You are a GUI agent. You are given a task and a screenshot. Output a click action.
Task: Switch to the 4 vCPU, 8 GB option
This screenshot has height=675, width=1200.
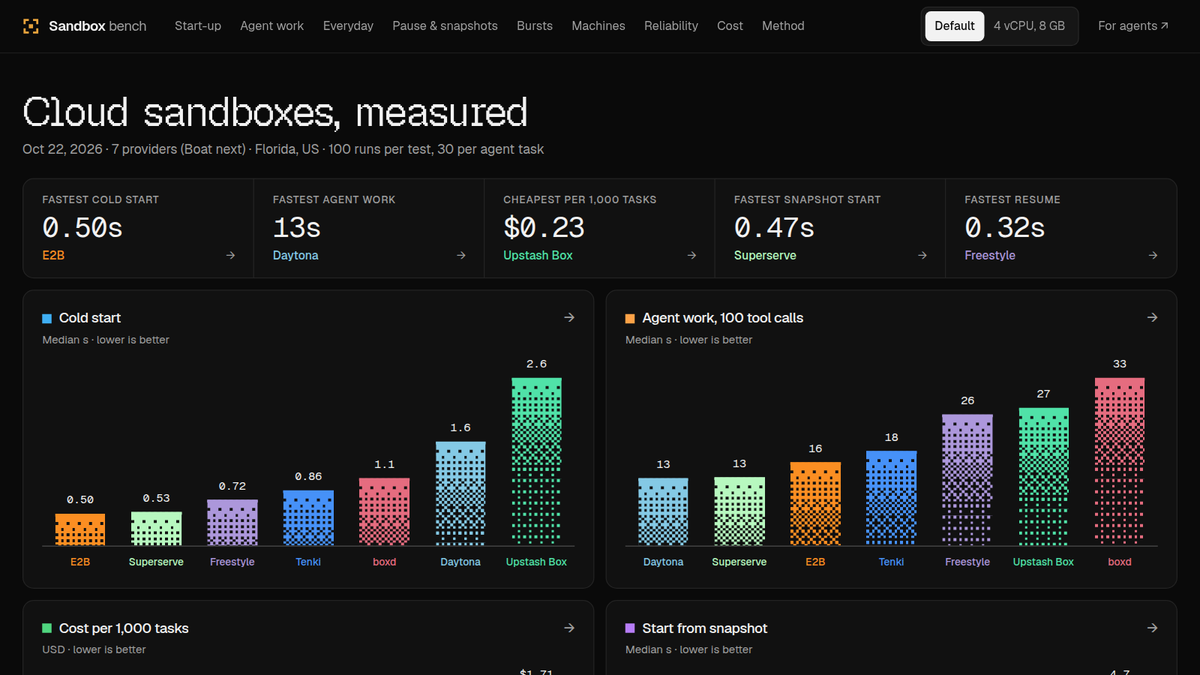pos(1029,26)
